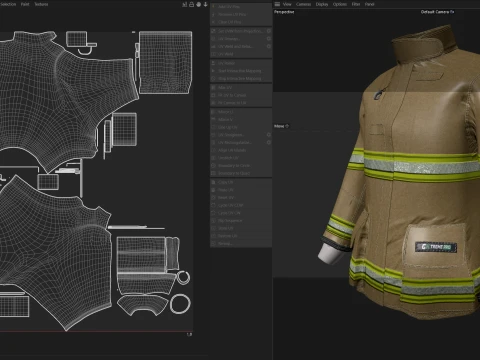480x360 pixels.
Task: Choose Mirror V
Action: [241, 119]
